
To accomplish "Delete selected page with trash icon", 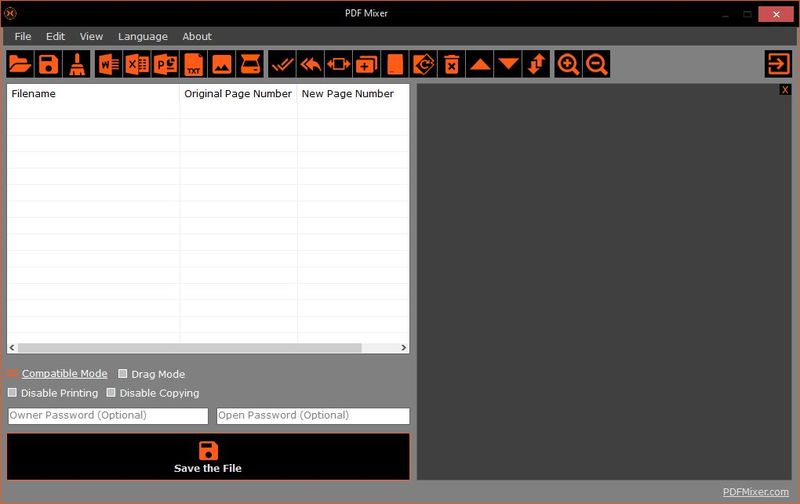I will pos(452,64).
